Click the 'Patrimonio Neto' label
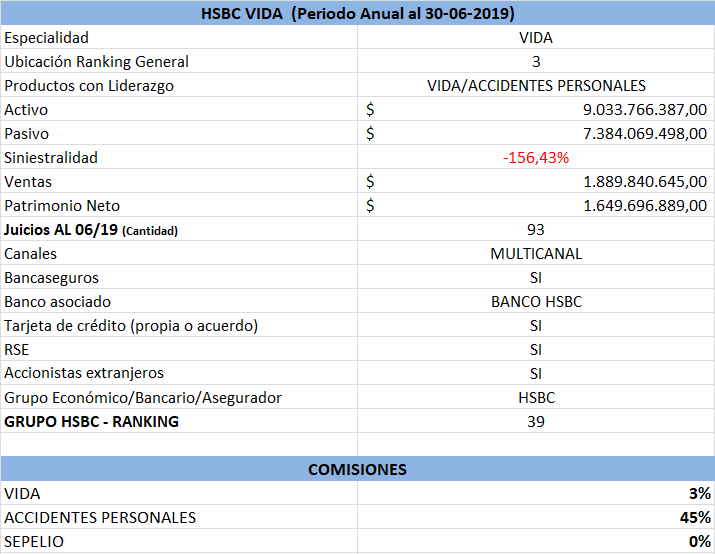This screenshot has height=554, width=715. pyautogui.click(x=62, y=206)
